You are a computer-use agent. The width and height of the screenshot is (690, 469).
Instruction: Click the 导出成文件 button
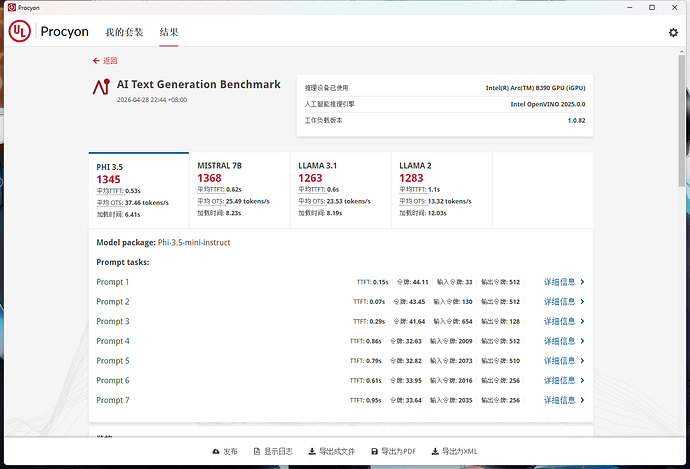331,451
